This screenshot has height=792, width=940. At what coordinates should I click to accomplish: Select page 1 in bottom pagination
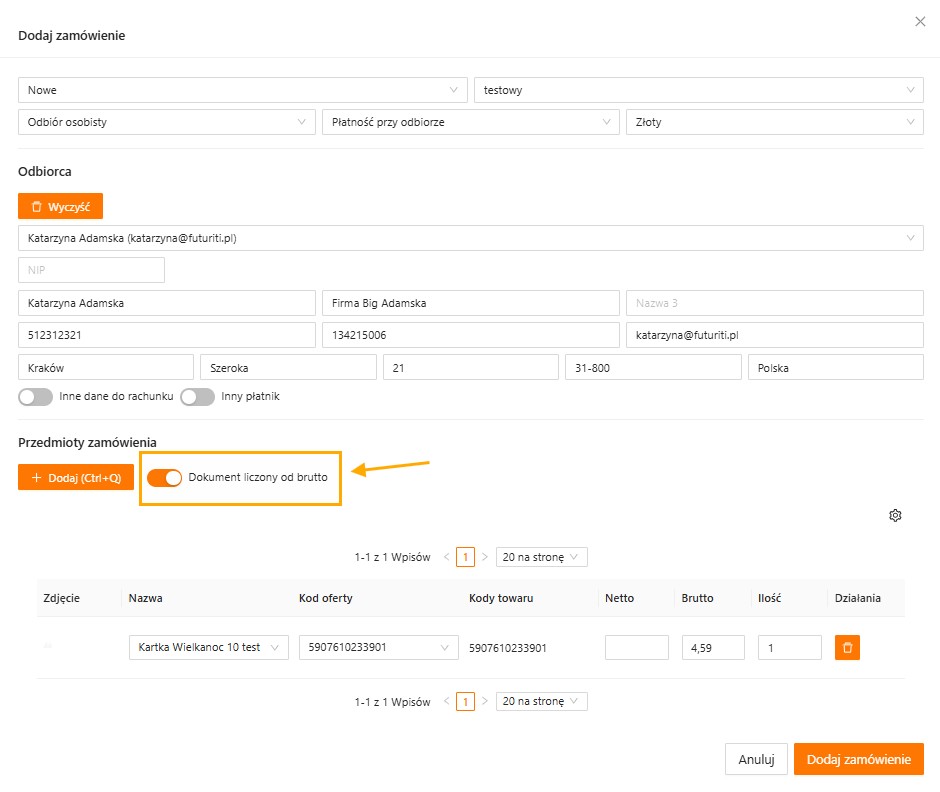[465, 702]
